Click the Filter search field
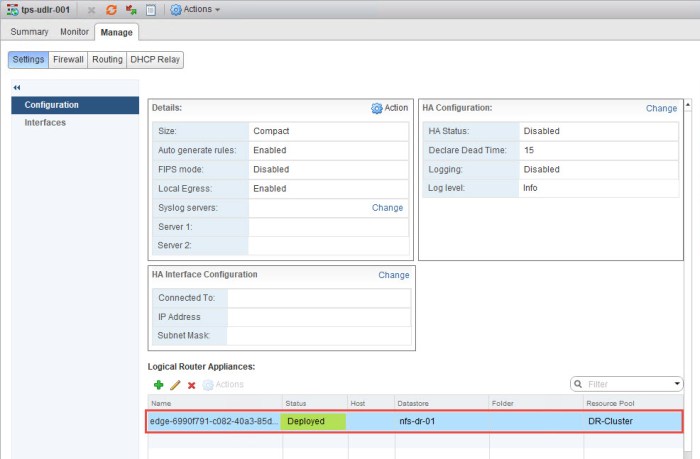700x459 pixels. [x=627, y=383]
